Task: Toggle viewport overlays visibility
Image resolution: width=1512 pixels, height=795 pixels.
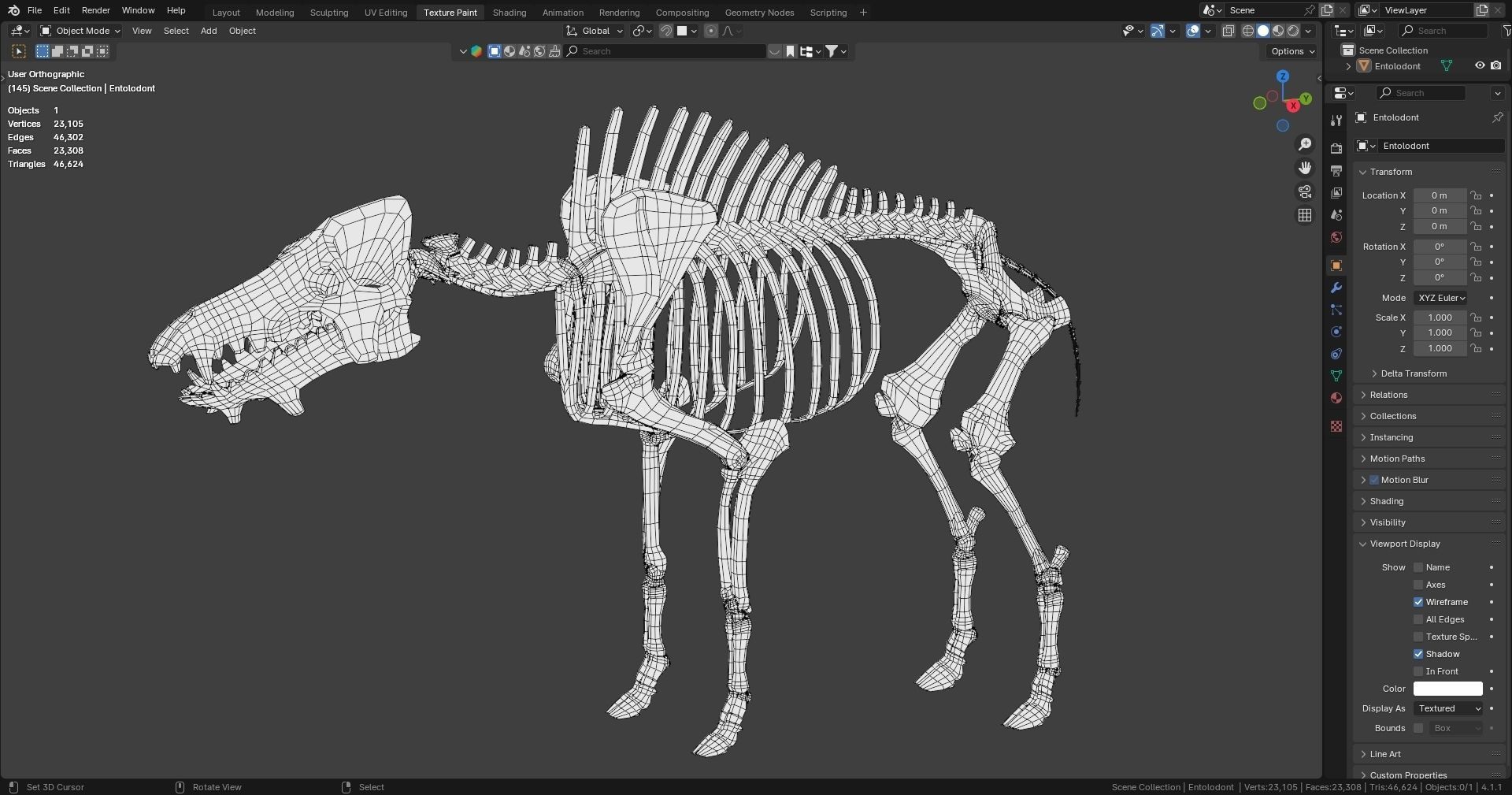Action: [x=1193, y=31]
